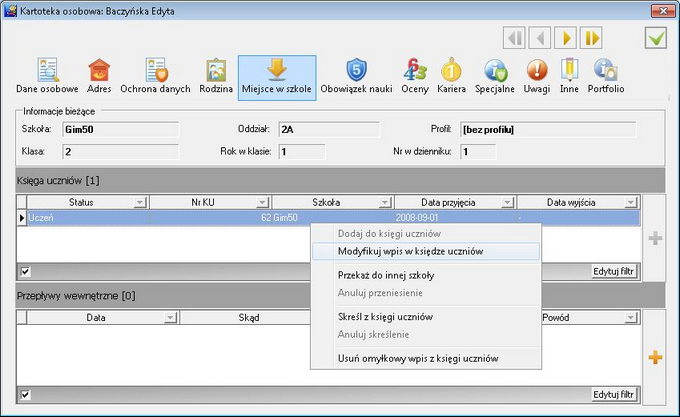This screenshot has height=417, width=680.
Task: Click Edytuj filtr under Księga uczniów
Action: click(613, 271)
